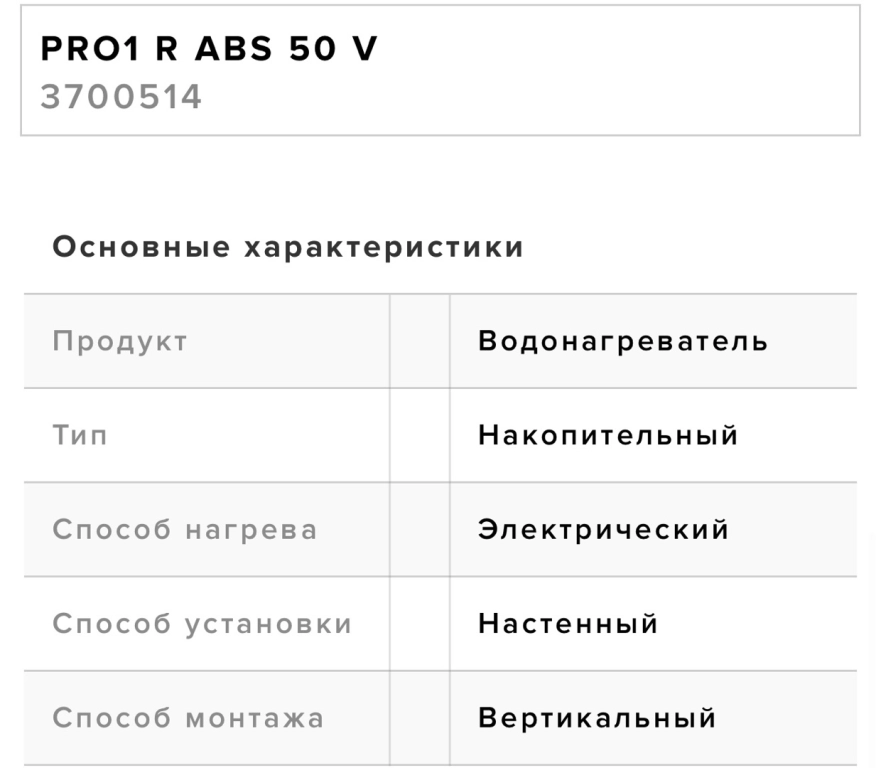This screenshot has height=768, width=881.
Task: Click the PRO1 R ABS 50 V title
Action: [209, 50]
